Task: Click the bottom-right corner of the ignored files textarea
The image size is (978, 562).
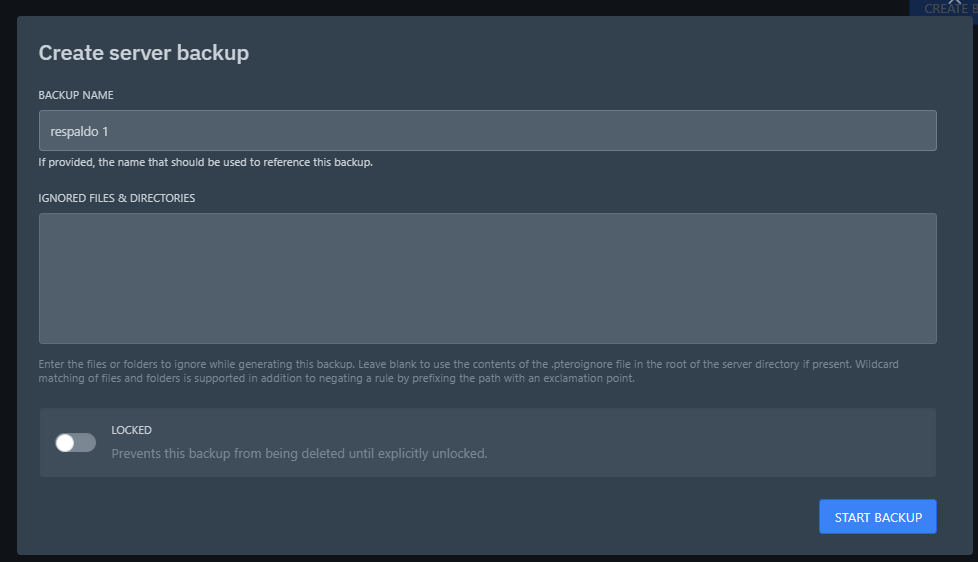Action: (x=931, y=338)
